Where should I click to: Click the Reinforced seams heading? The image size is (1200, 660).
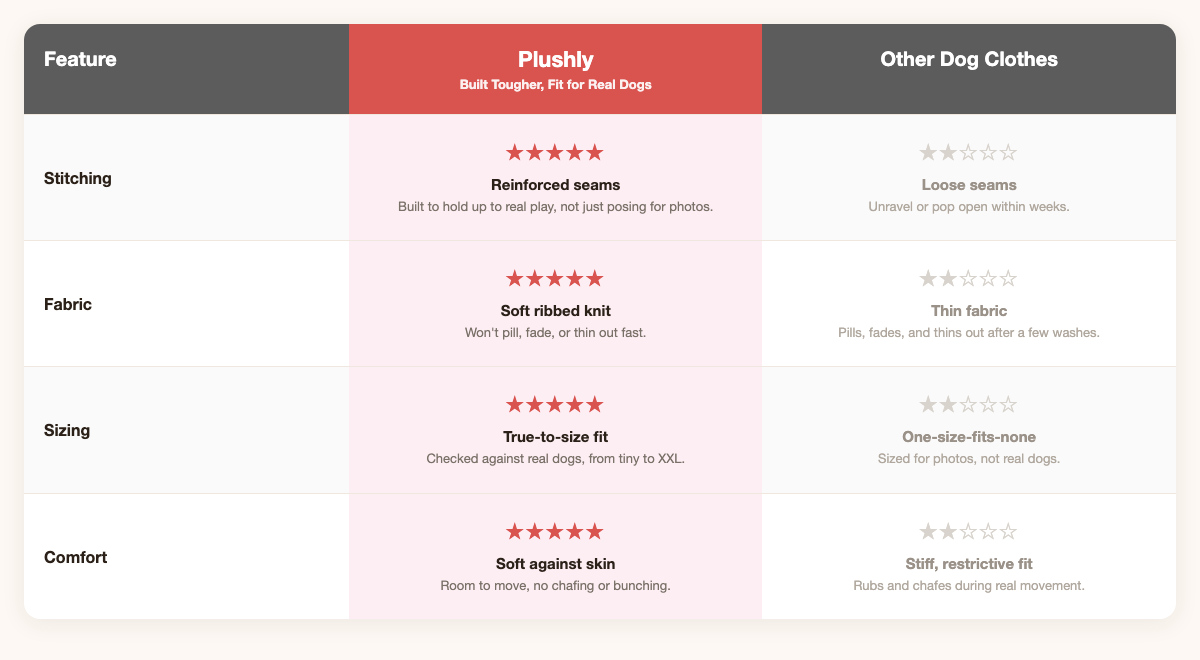coord(555,185)
